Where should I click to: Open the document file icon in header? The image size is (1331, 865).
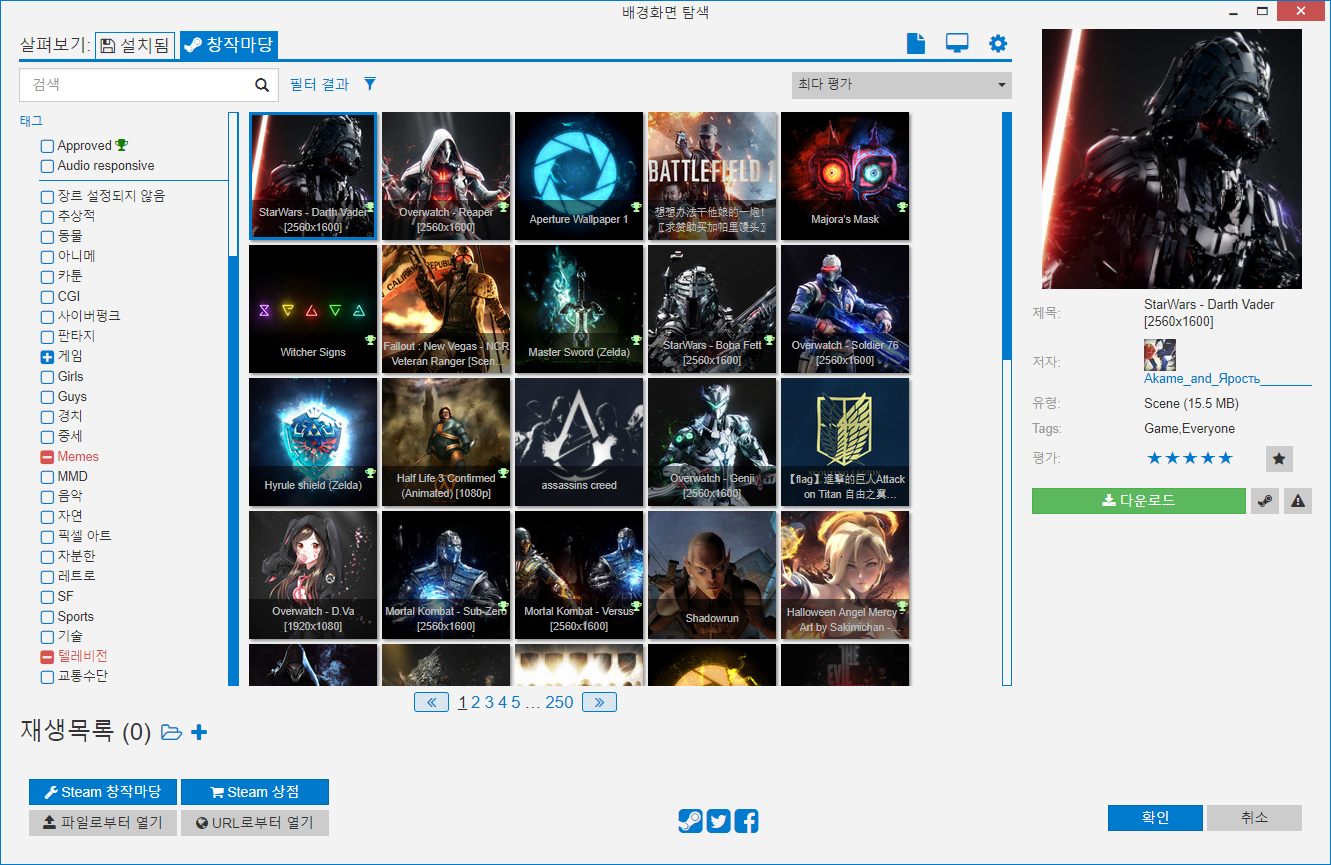(916, 44)
